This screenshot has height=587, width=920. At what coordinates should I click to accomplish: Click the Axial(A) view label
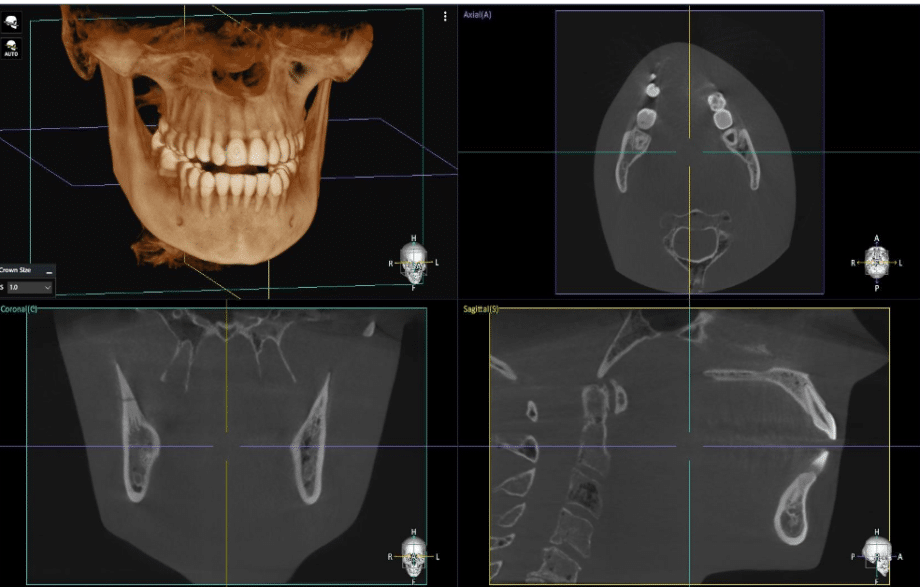click(x=477, y=14)
